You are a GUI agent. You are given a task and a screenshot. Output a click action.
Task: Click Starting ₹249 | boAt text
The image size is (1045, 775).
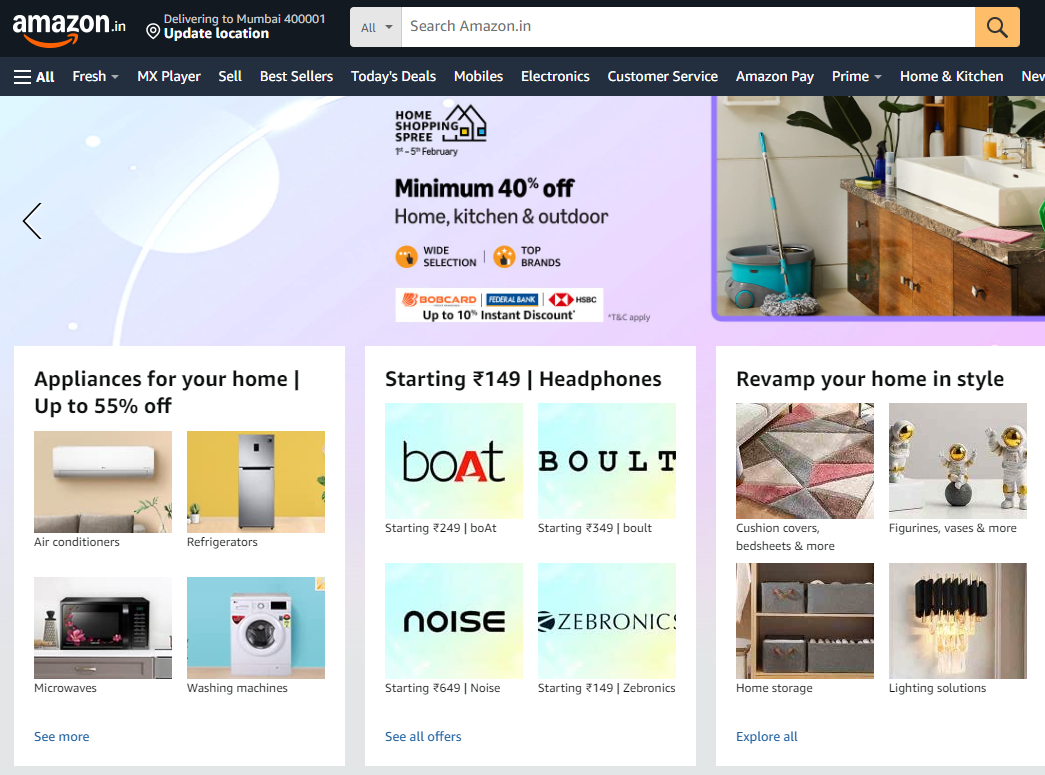tap(441, 528)
